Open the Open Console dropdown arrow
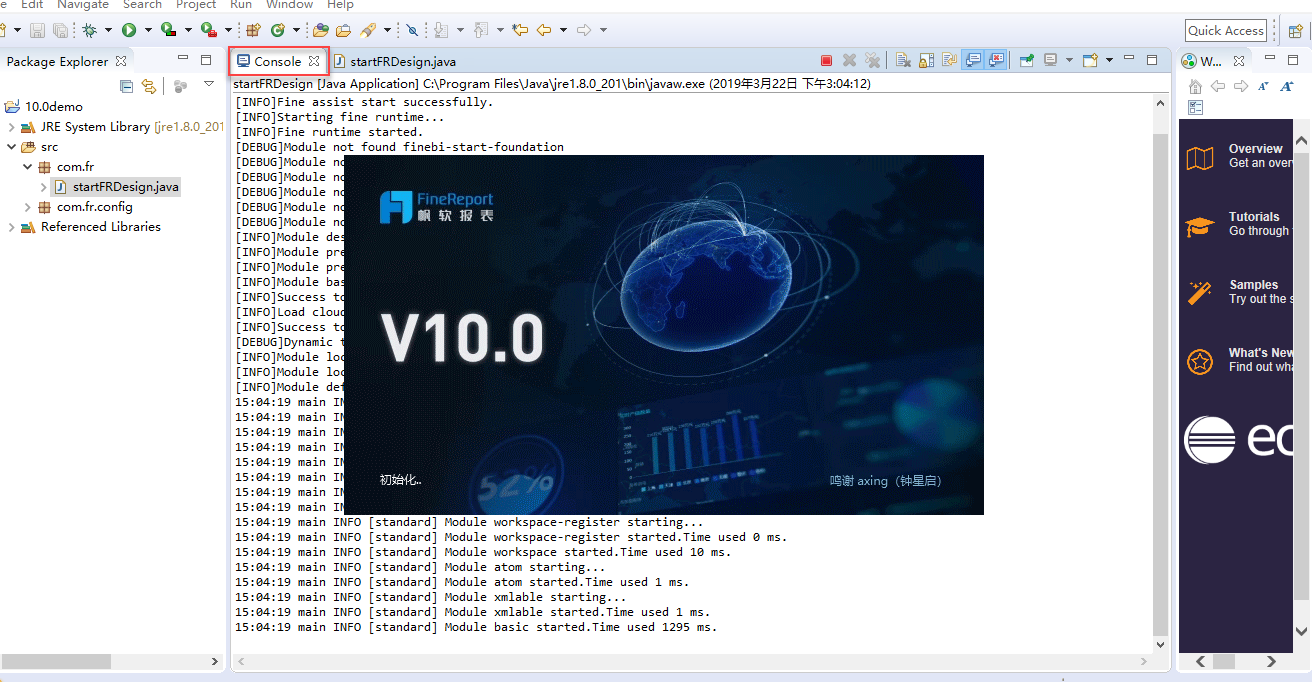The image size is (1312, 682). click(x=1110, y=61)
